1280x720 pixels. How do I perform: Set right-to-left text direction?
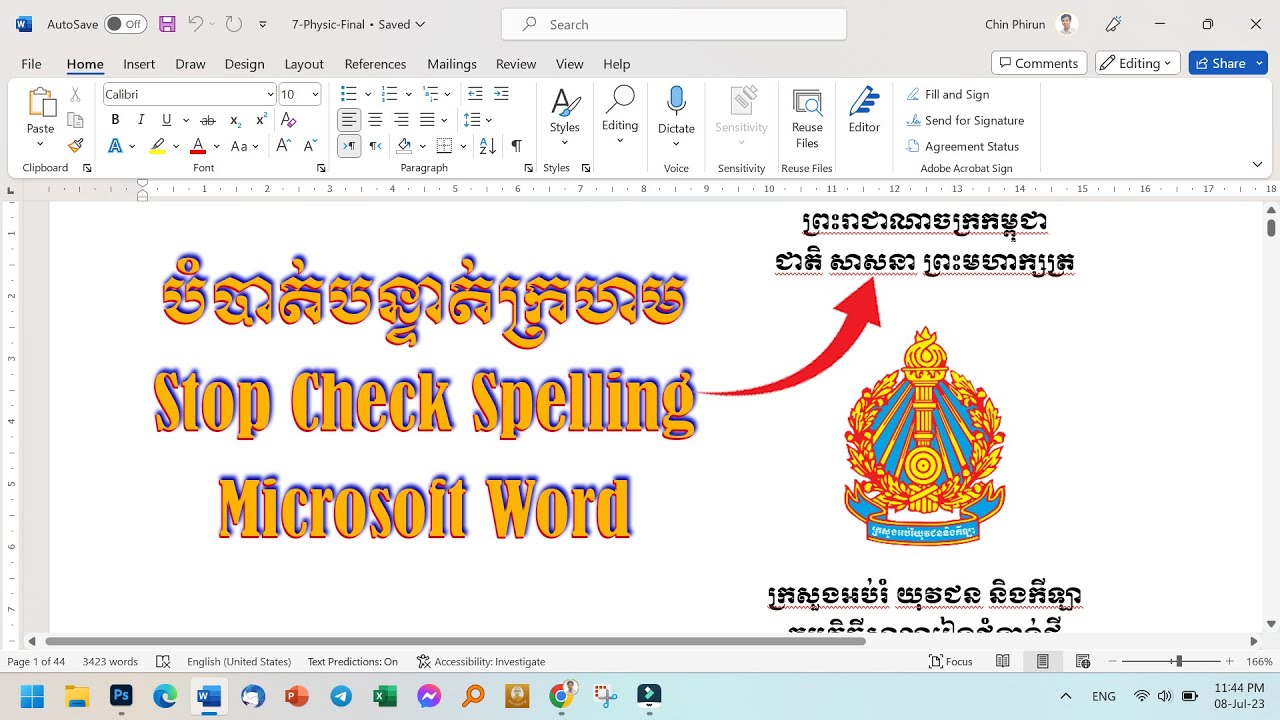[375, 146]
